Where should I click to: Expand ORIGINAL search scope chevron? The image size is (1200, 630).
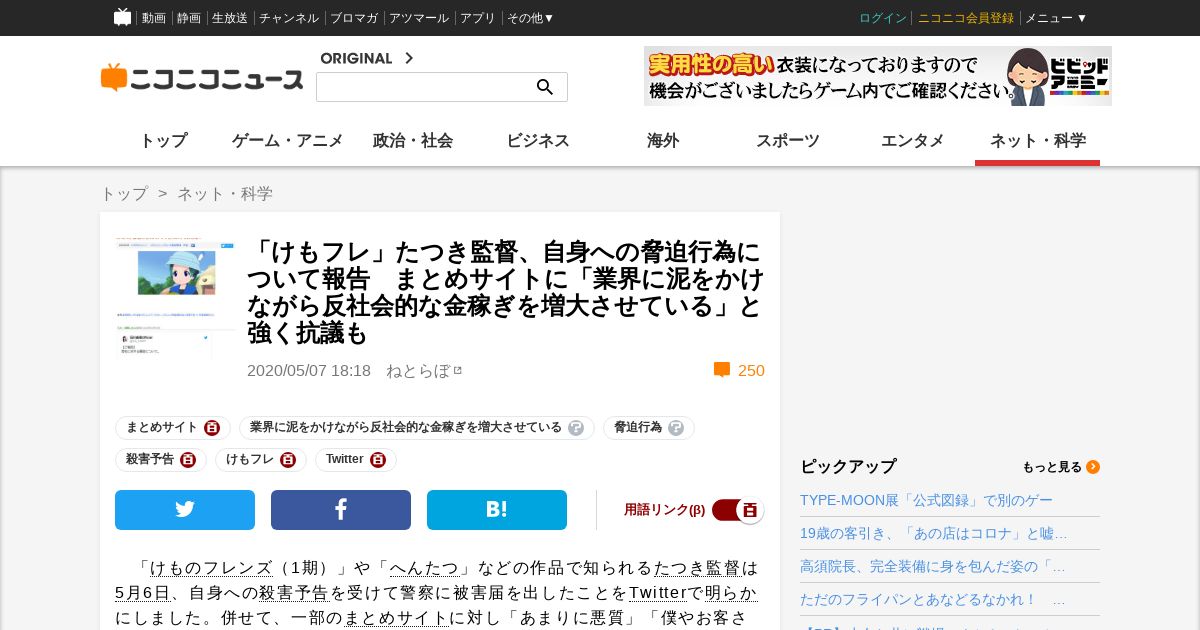click(x=408, y=58)
